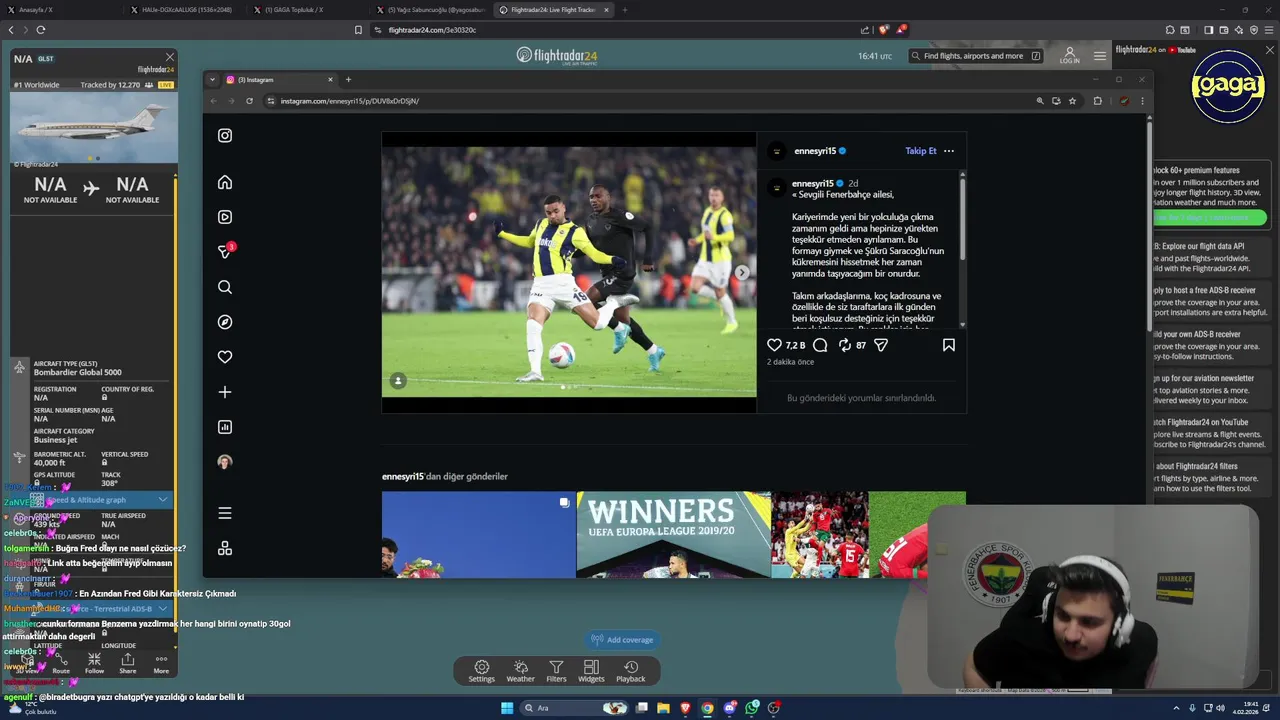
Task: Open Instagram profile avatar in sidebar
Action: tap(225, 462)
